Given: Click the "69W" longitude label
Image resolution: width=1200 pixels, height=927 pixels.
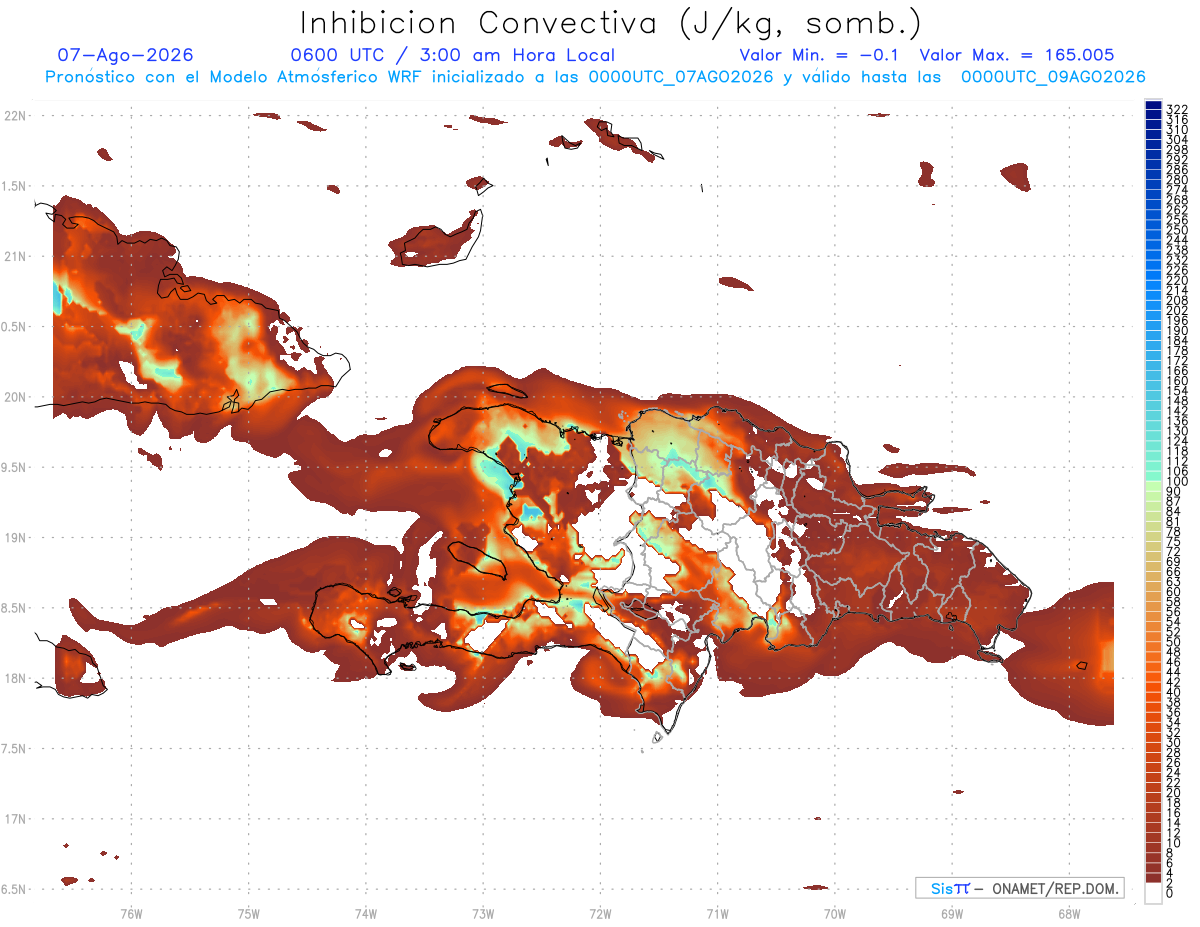Looking at the screenshot, I should click(x=952, y=914).
